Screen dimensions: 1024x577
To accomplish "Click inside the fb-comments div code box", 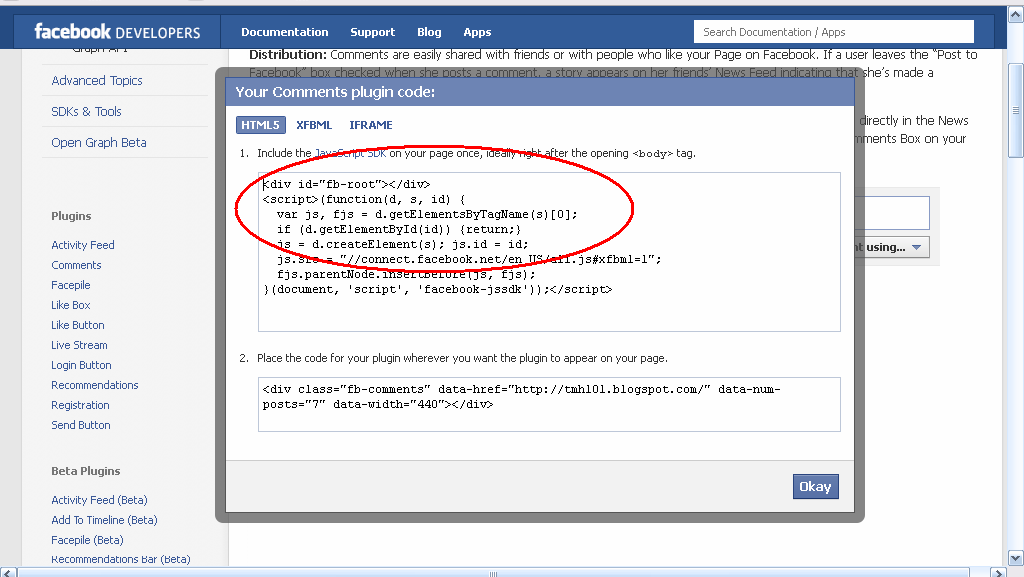I will click(549, 405).
